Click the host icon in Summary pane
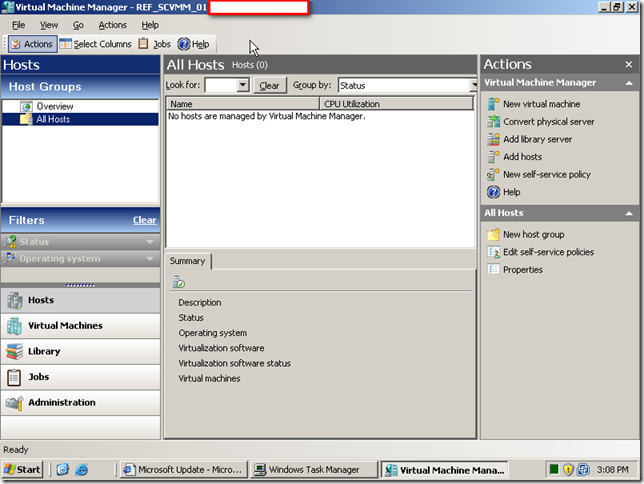This screenshot has width=644, height=484. pos(178,282)
